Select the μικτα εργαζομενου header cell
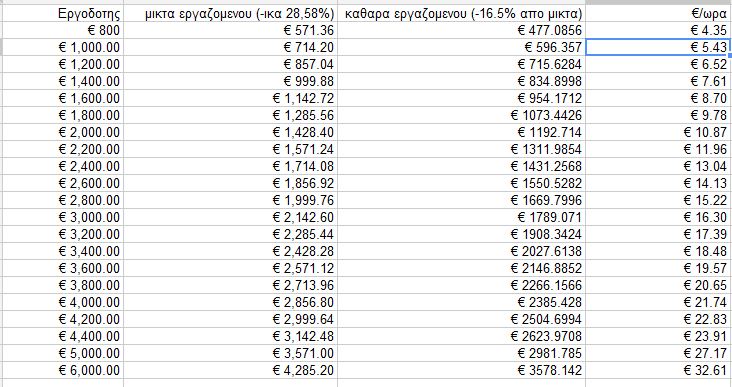The width and height of the screenshot is (732, 387). 230,14
